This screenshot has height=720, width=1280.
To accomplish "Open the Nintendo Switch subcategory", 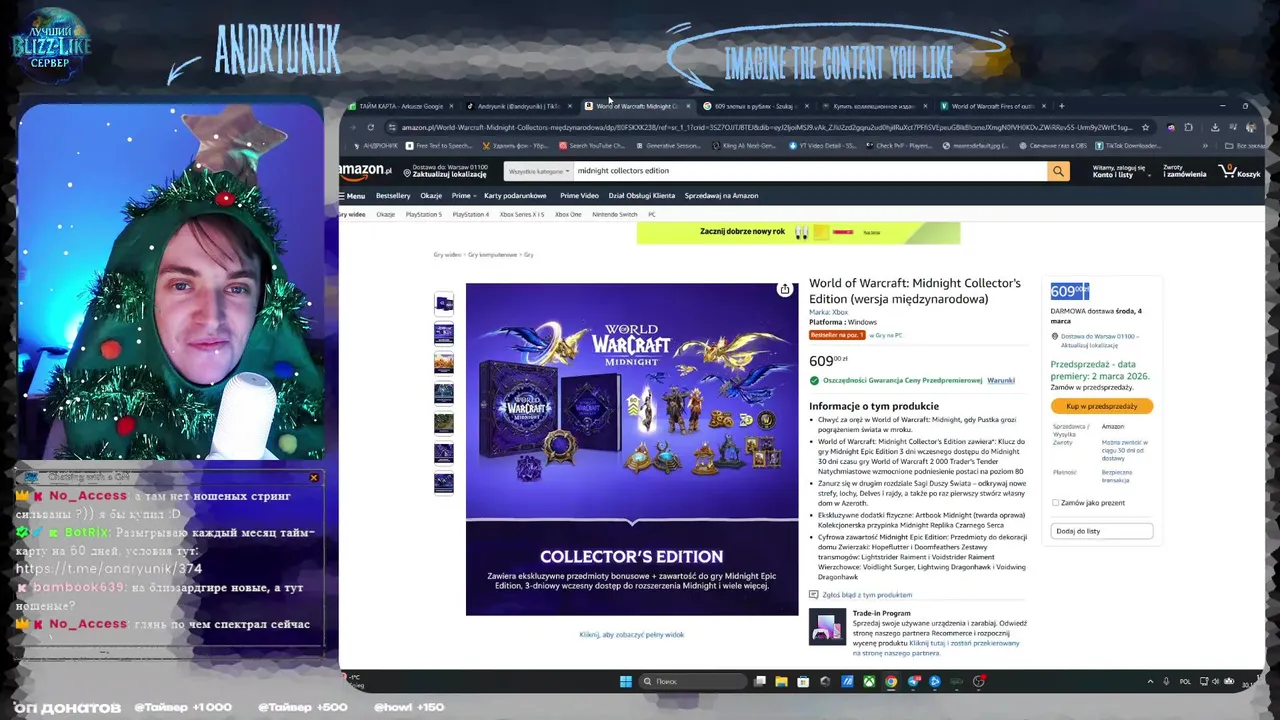I will coord(614,214).
